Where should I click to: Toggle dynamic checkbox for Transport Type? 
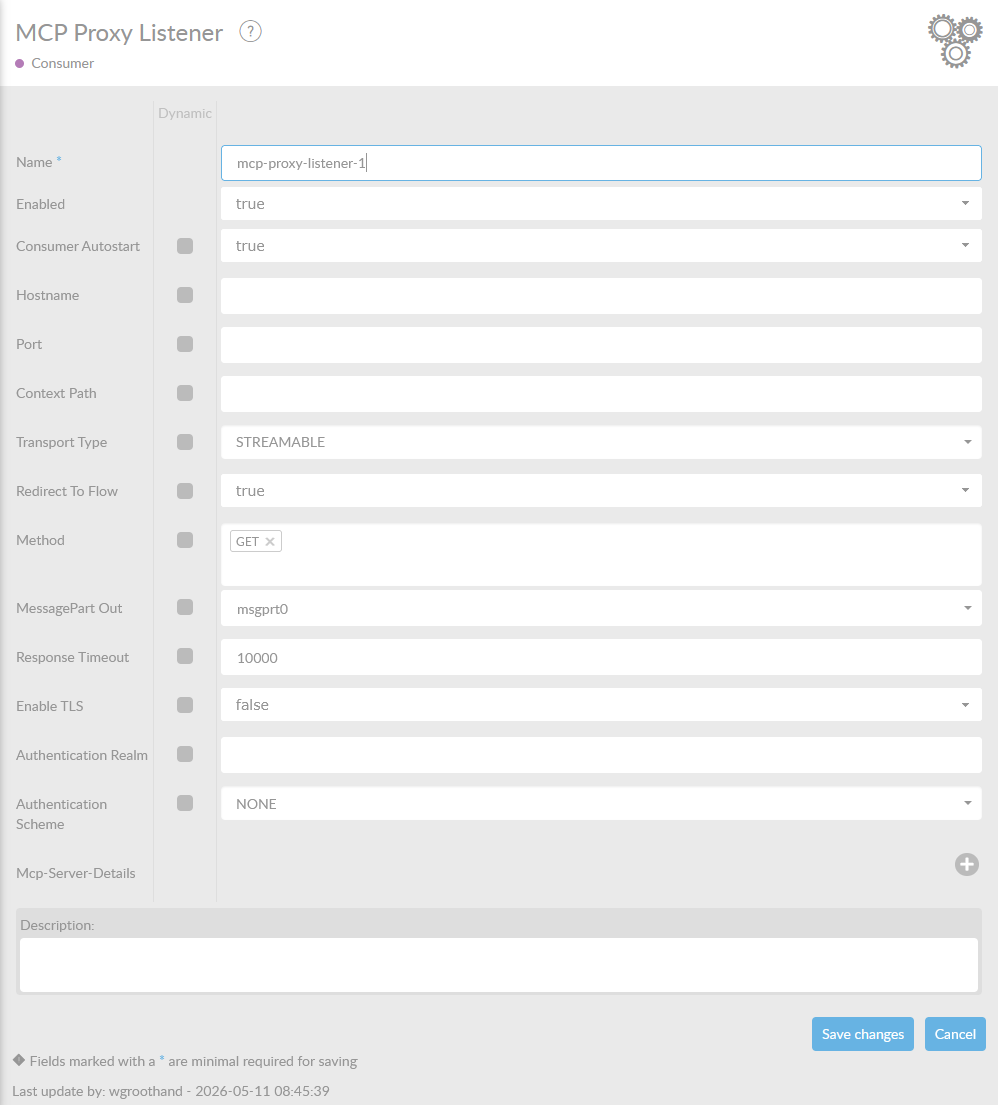[x=185, y=442]
